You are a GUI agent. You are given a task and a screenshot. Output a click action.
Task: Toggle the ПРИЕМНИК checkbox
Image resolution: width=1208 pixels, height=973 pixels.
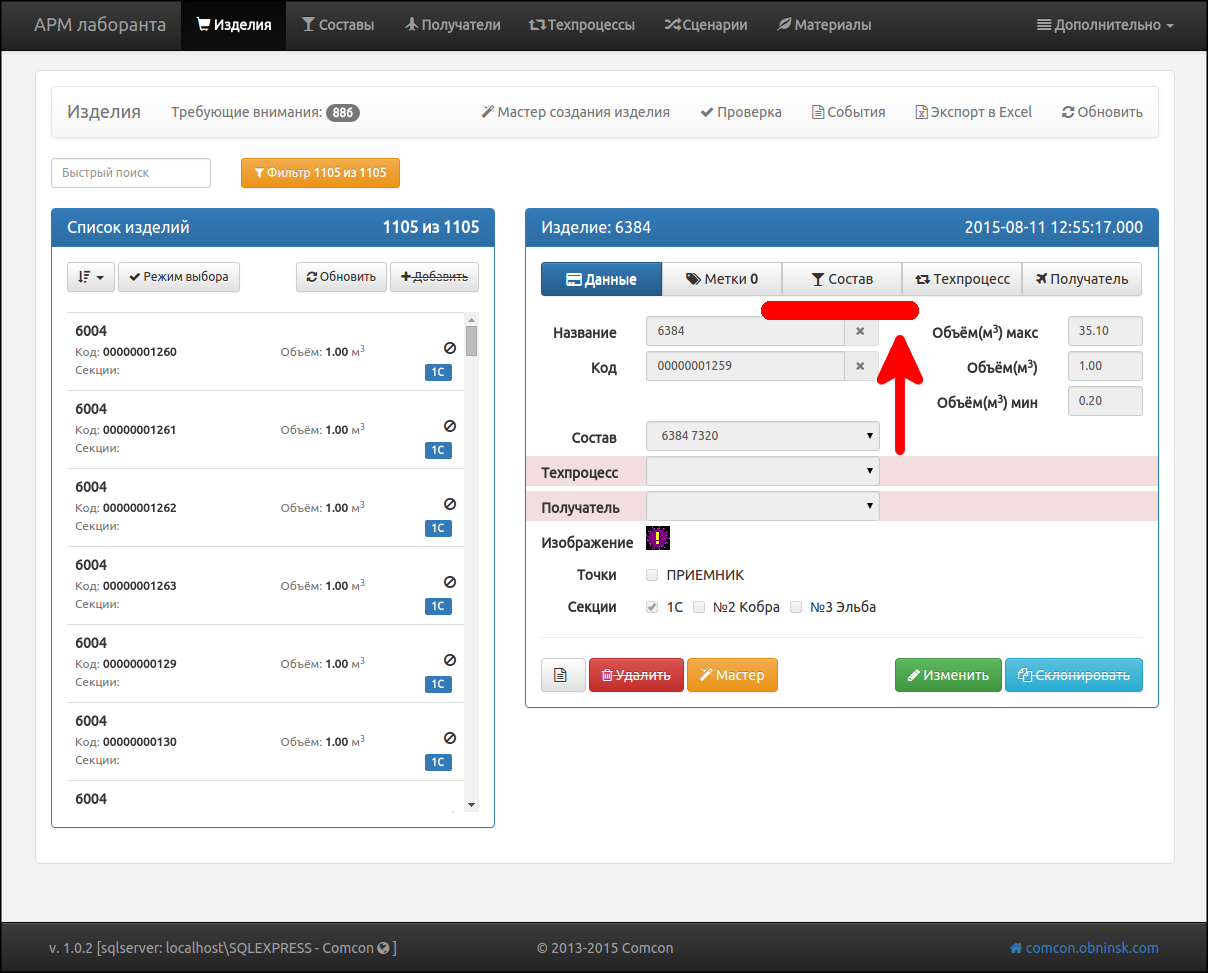pos(652,575)
